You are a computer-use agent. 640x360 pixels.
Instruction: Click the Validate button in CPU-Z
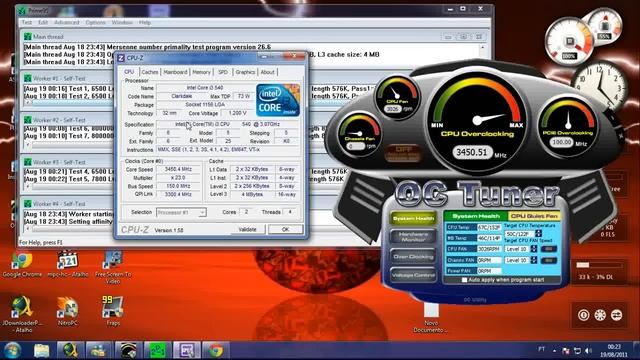coord(247,229)
